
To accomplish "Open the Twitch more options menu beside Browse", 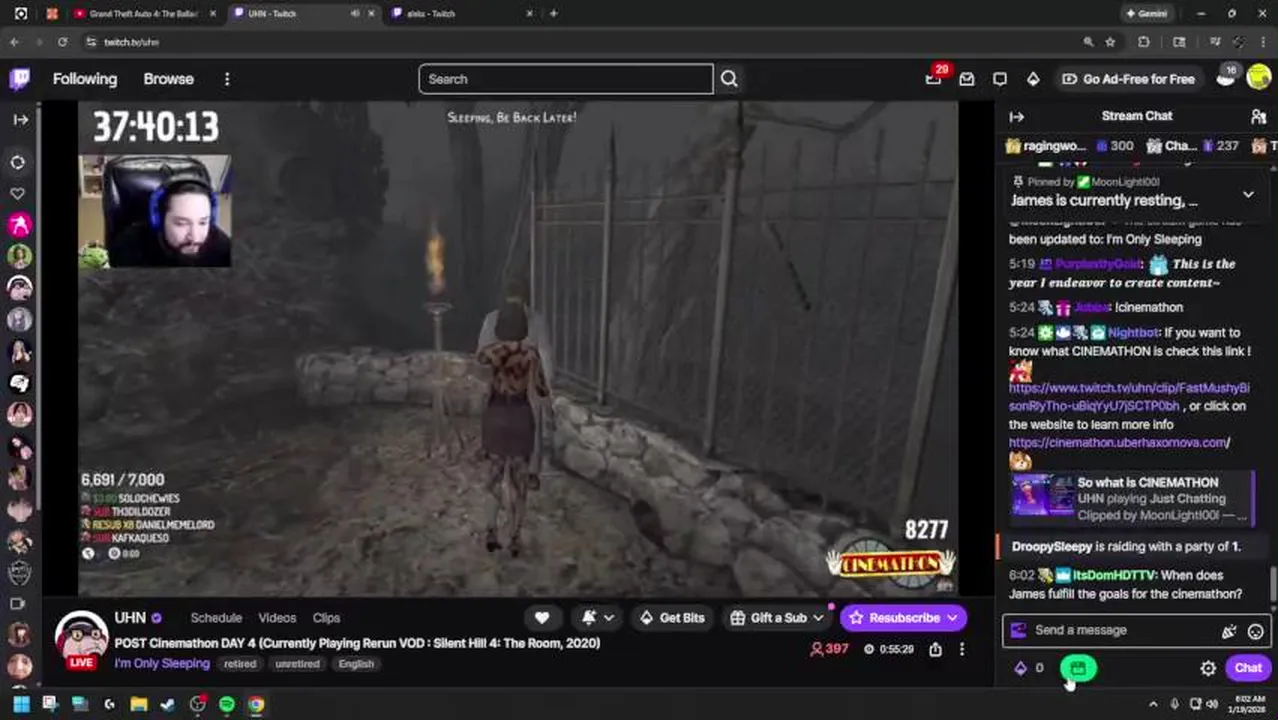I will click(x=227, y=79).
